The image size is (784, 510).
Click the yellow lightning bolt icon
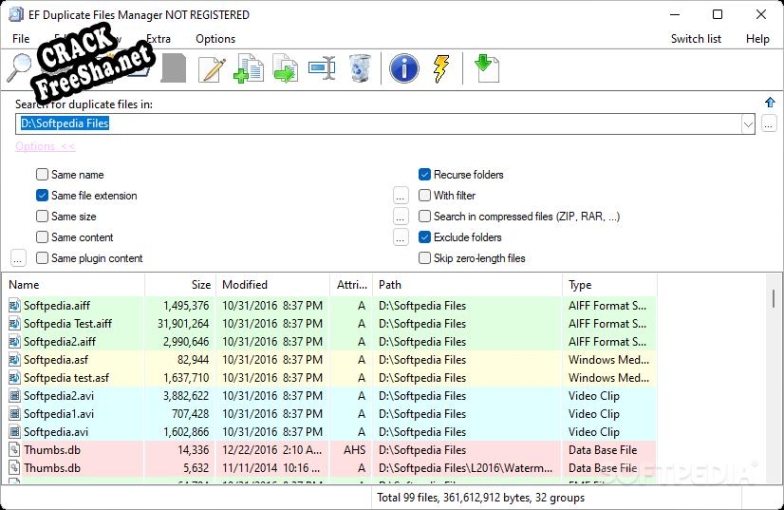pyautogui.click(x=440, y=68)
